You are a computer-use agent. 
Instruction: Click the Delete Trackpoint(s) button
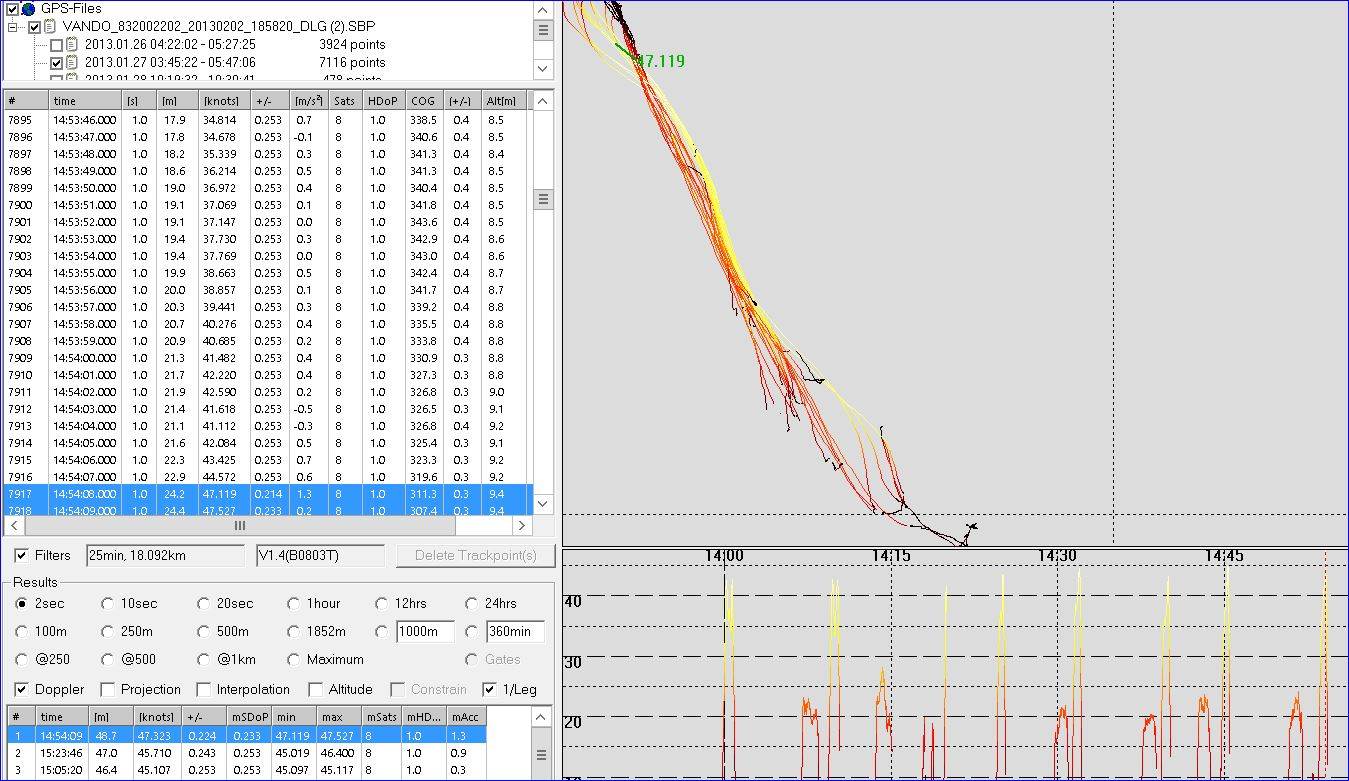[475, 555]
